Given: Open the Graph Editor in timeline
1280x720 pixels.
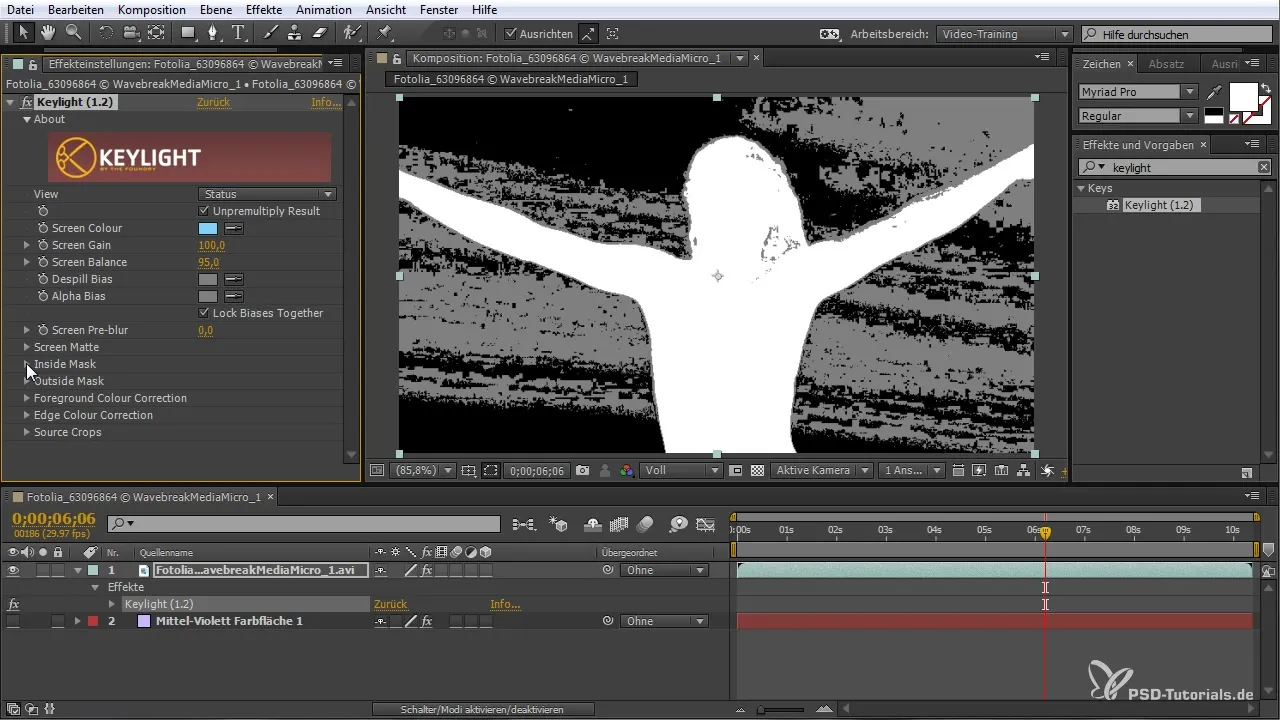Looking at the screenshot, I should tap(707, 523).
